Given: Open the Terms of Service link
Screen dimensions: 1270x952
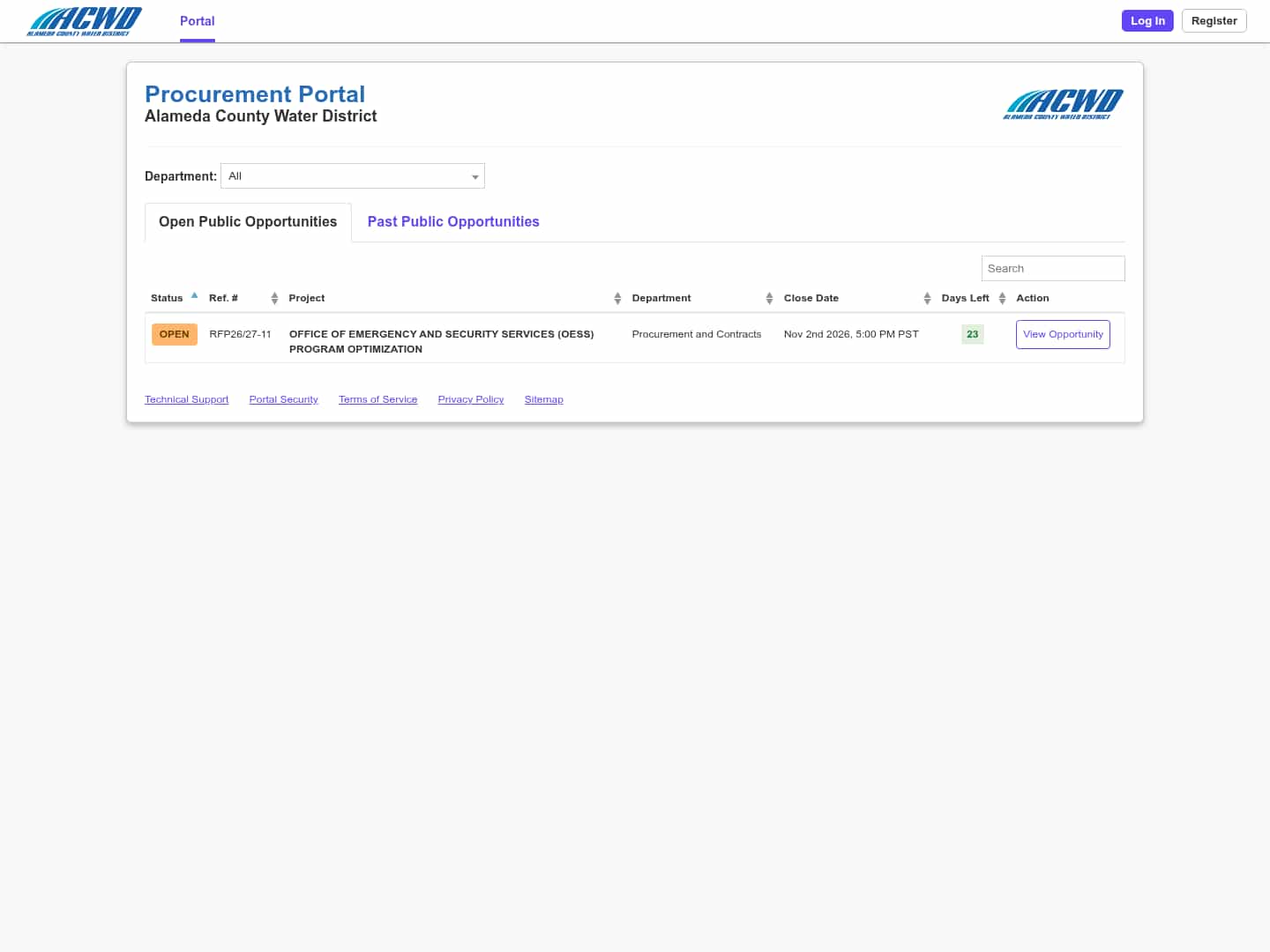Looking at the screenshot, I should tap(377, 399).
